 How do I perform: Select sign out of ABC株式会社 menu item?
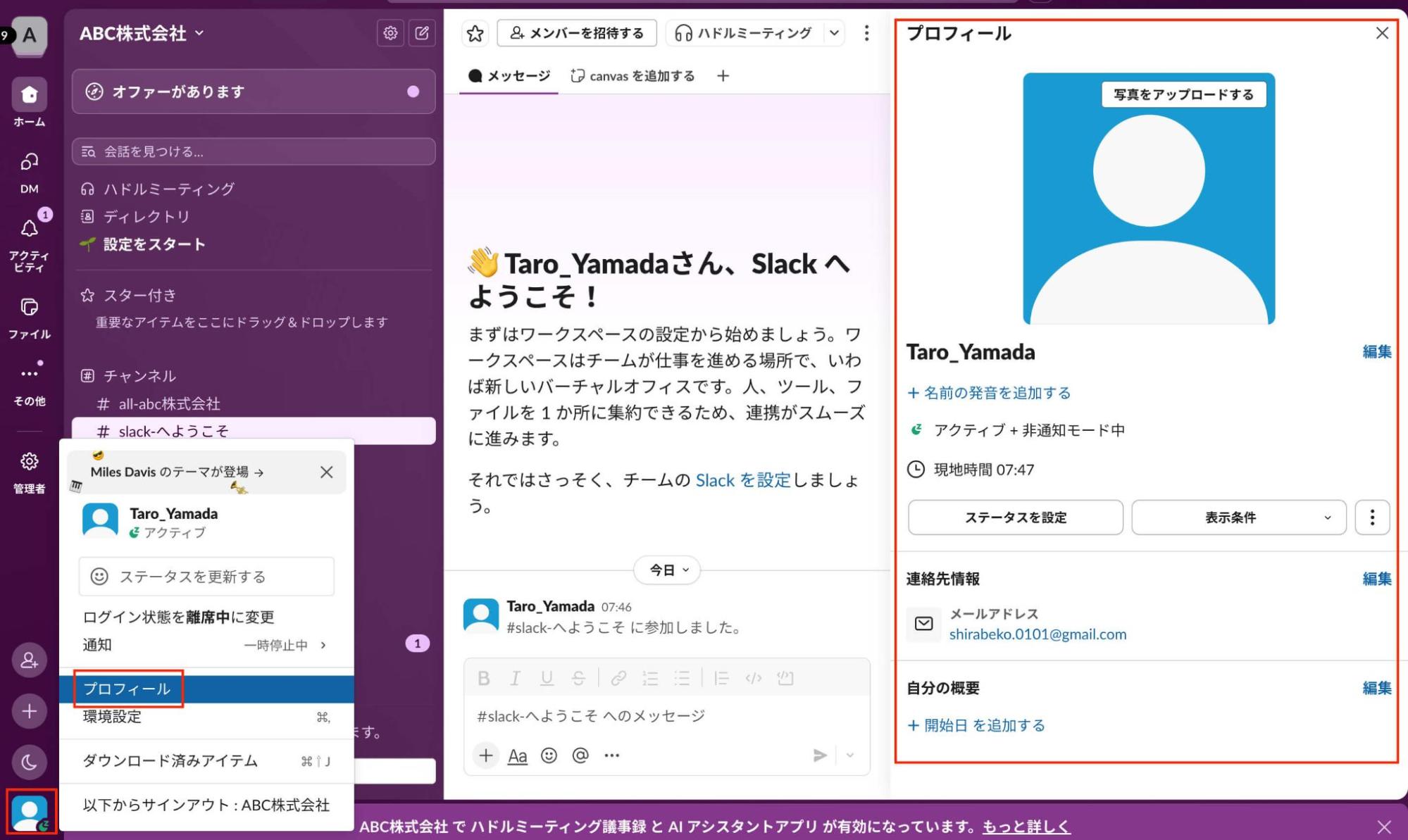(x=206, y=805)
